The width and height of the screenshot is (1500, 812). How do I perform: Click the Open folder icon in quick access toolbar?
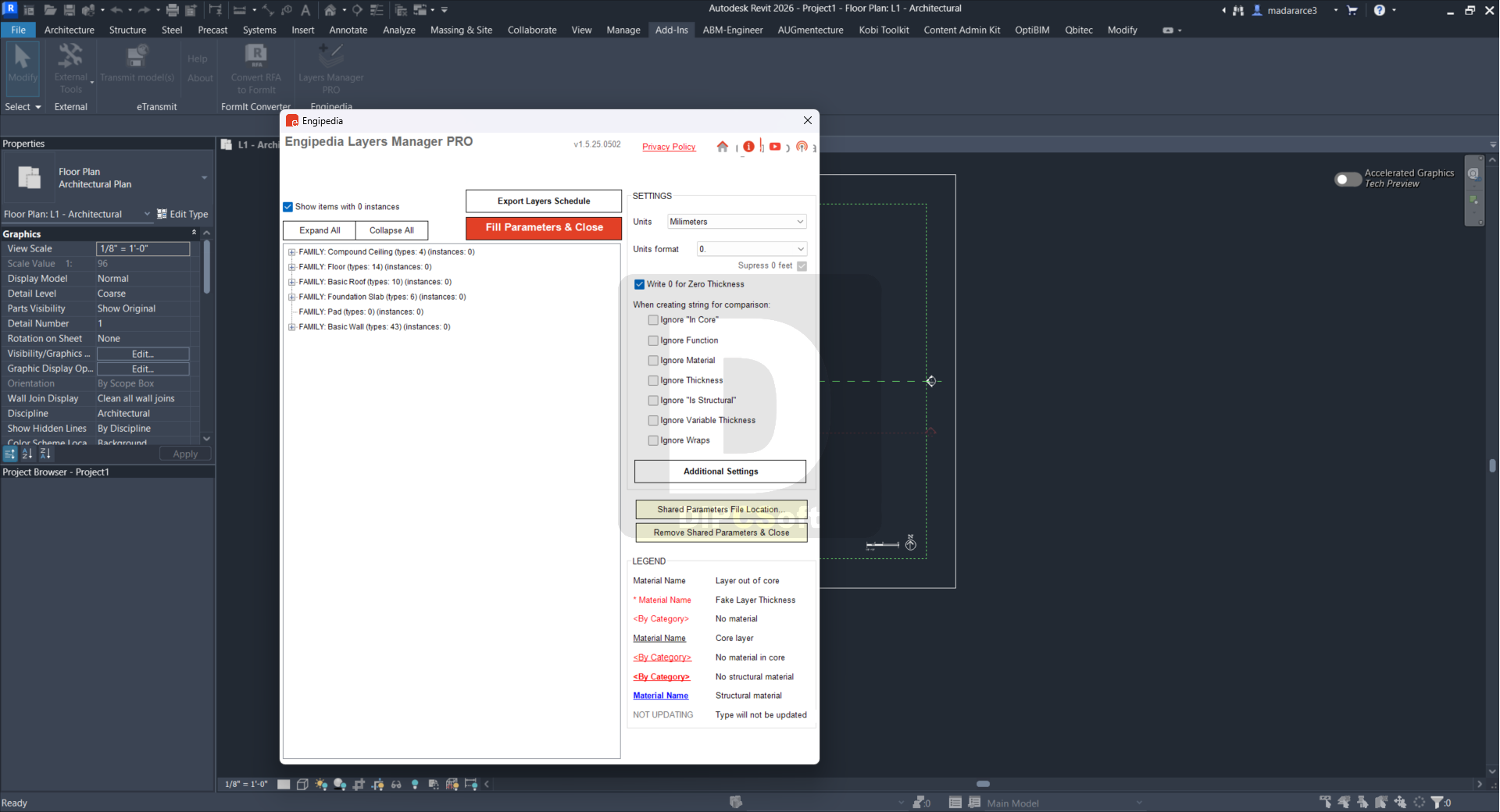[x=50, y=10]
